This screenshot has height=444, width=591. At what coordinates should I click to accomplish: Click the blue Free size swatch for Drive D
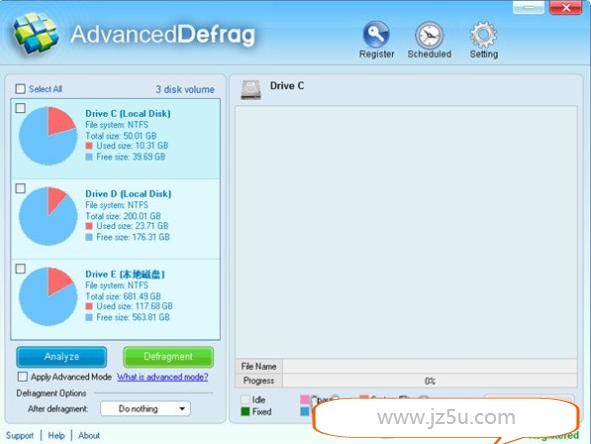(89, 237)
